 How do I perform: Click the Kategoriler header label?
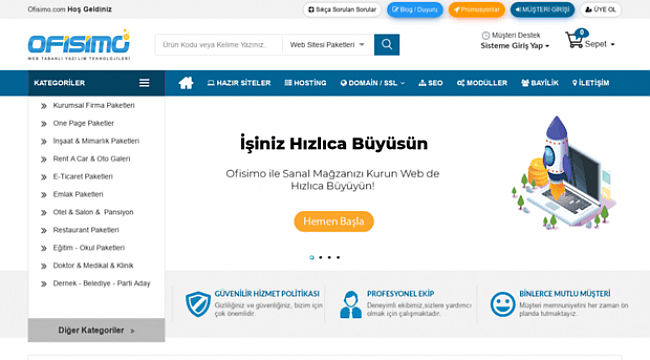(x=59, y=83)
